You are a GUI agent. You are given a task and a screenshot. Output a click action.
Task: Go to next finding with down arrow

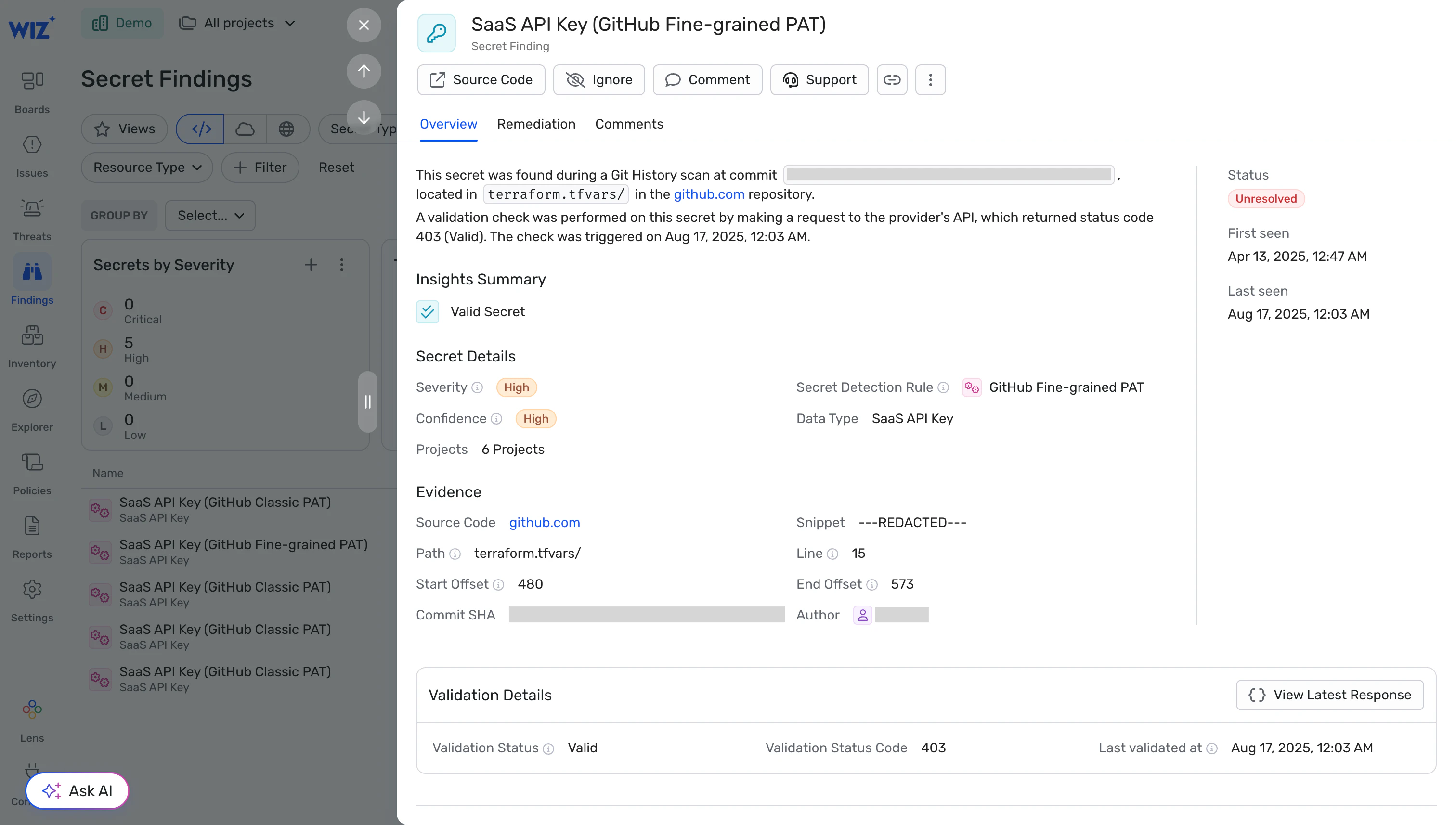(364, 117)
